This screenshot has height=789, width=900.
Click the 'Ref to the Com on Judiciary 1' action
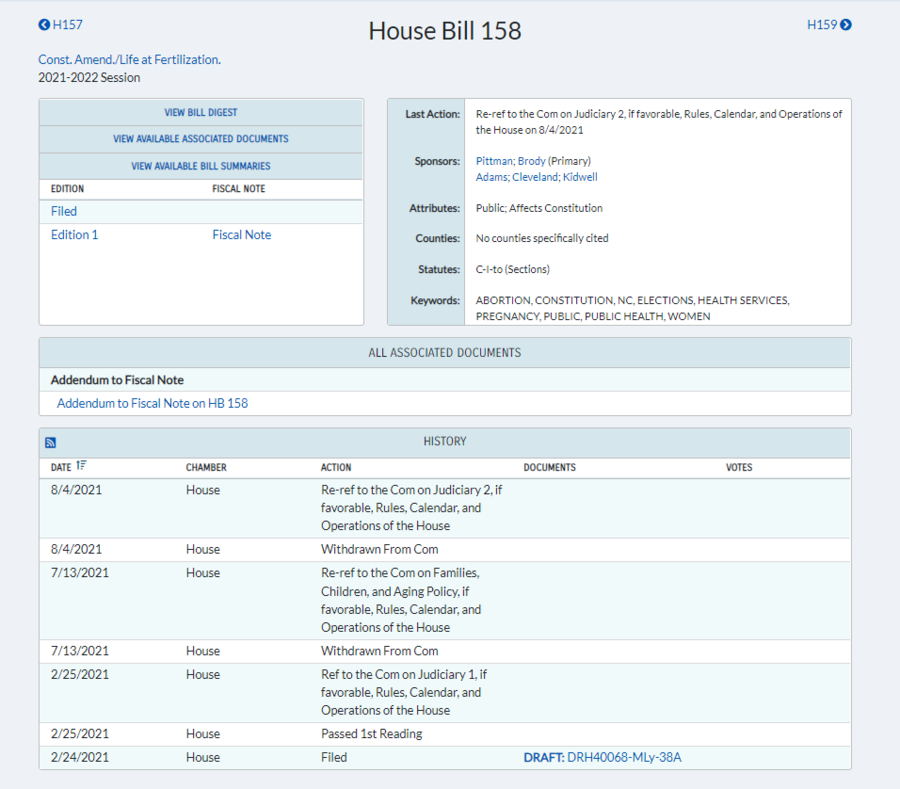[x=404, y=692]
